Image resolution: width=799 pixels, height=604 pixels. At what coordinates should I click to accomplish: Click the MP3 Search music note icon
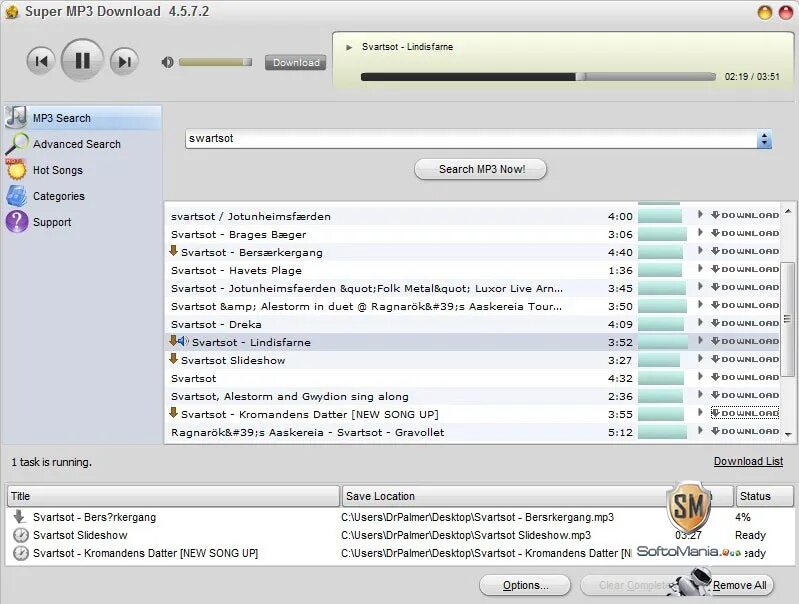16,117
